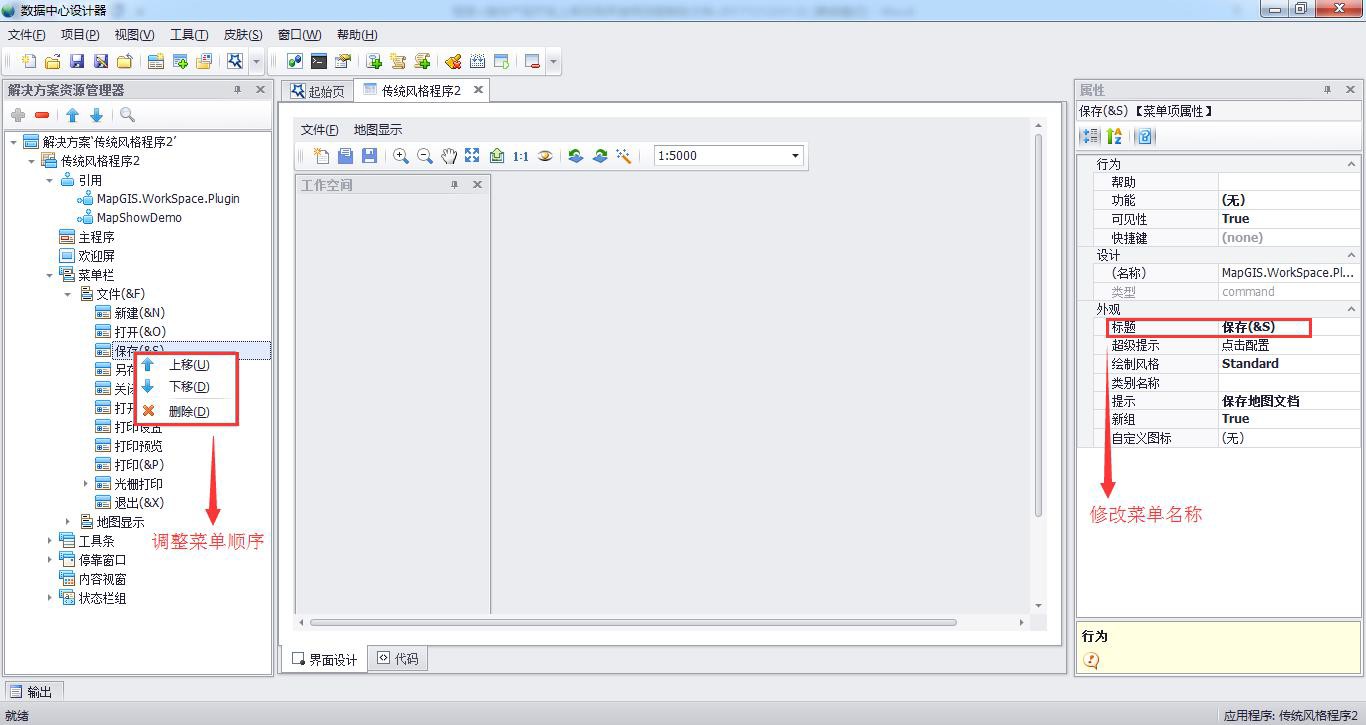Click the designer vertical scrollbar
Image resolution: width=1366 pixels, height=725 pixels.
[x=1038, y=325]
